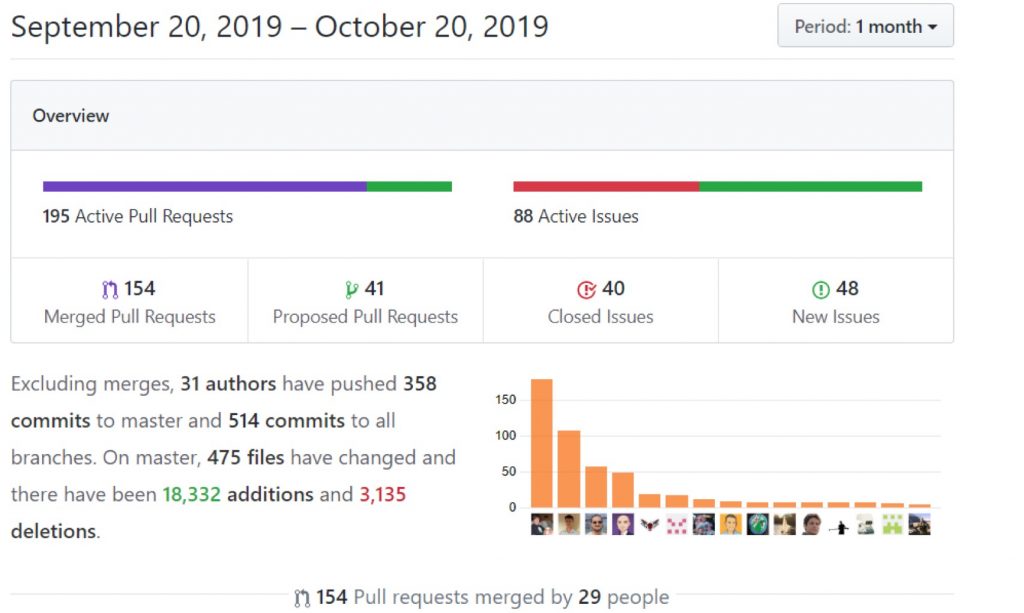1024x613 pixels.
Task: Select the Closed Issues tab
Action: tap(600, 302)
